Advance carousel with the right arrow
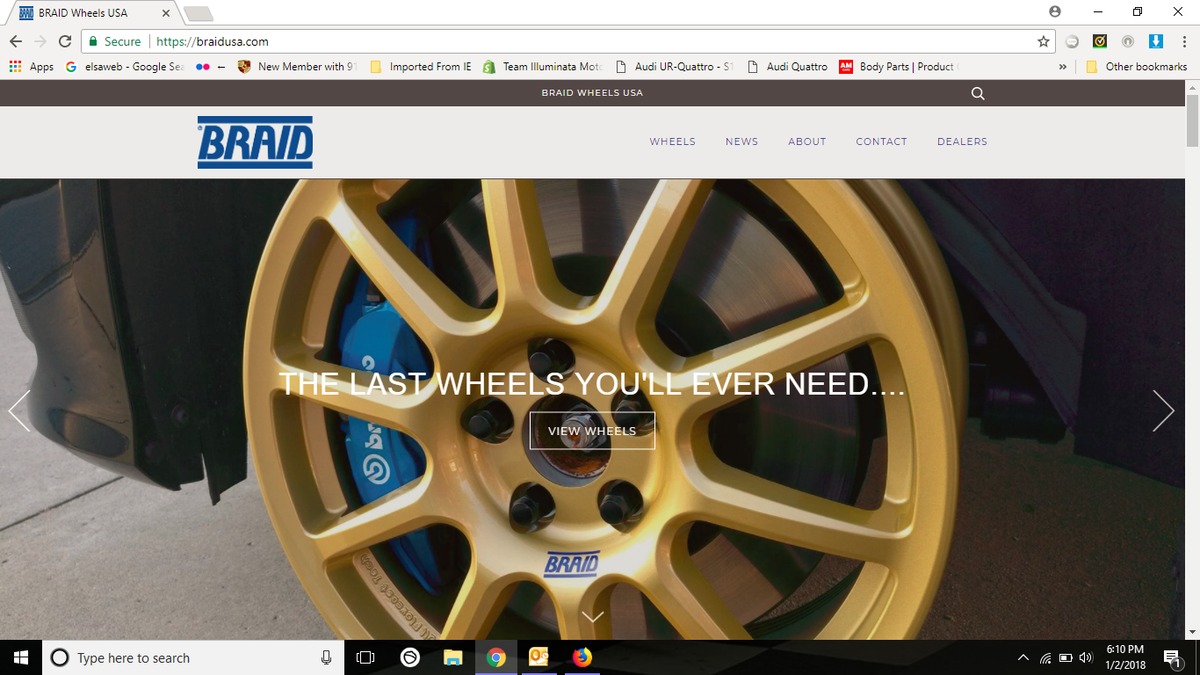The width and height of the screenshot is (1200, 675). click(1163, 410)
